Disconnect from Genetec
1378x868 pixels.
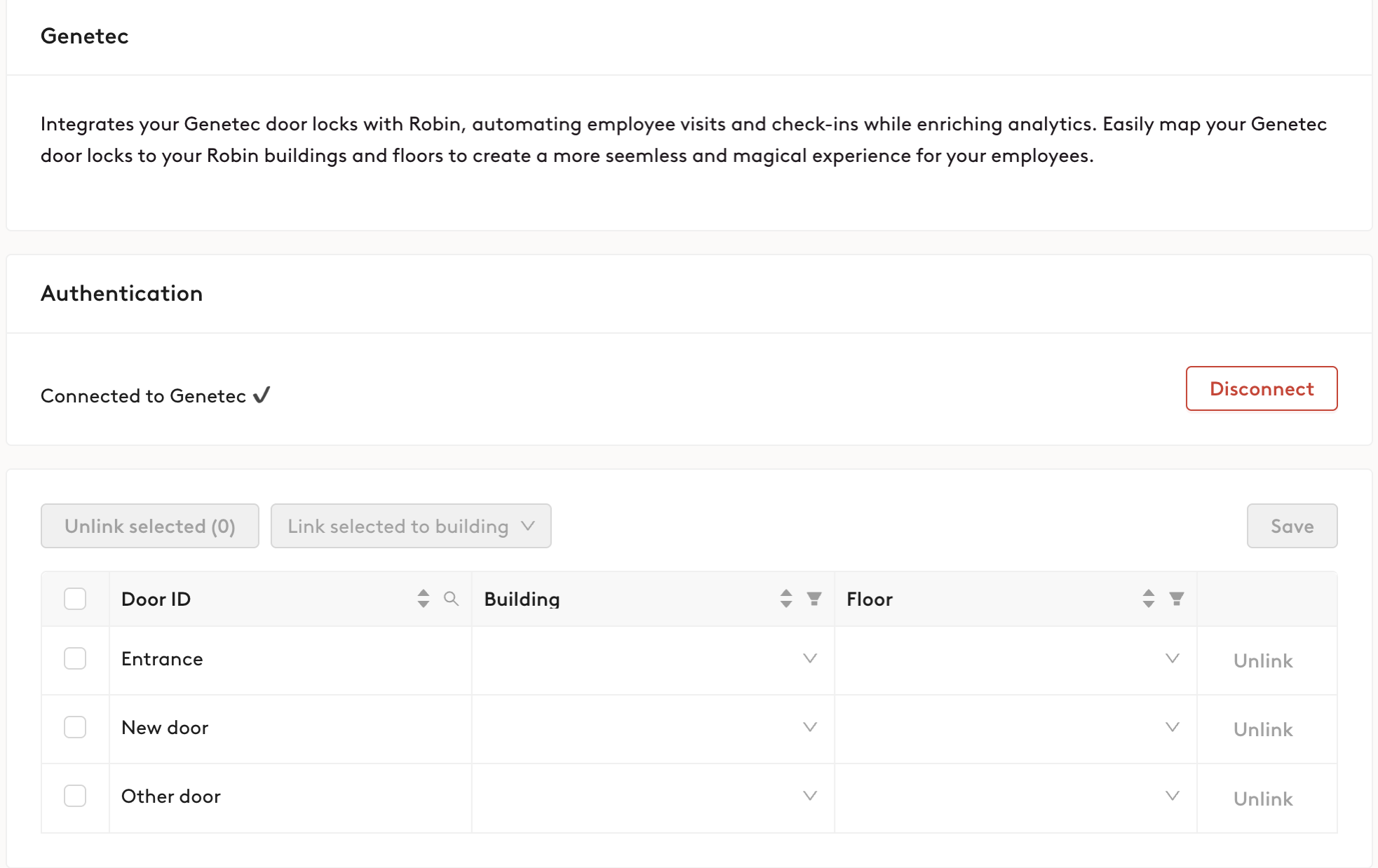(x=1262, y=388)
